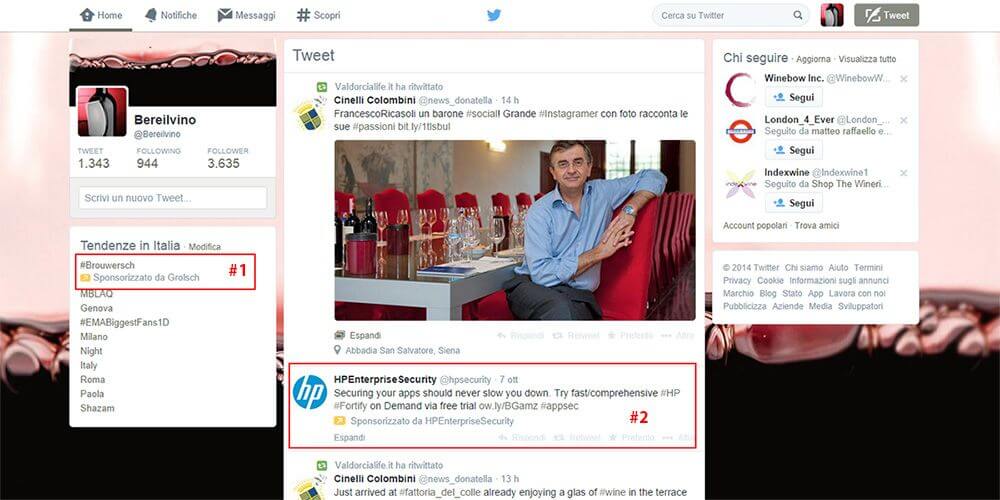Follow London_4_Ever with Segui
This screenshot has width=1000, height=500.
(794, 151)
